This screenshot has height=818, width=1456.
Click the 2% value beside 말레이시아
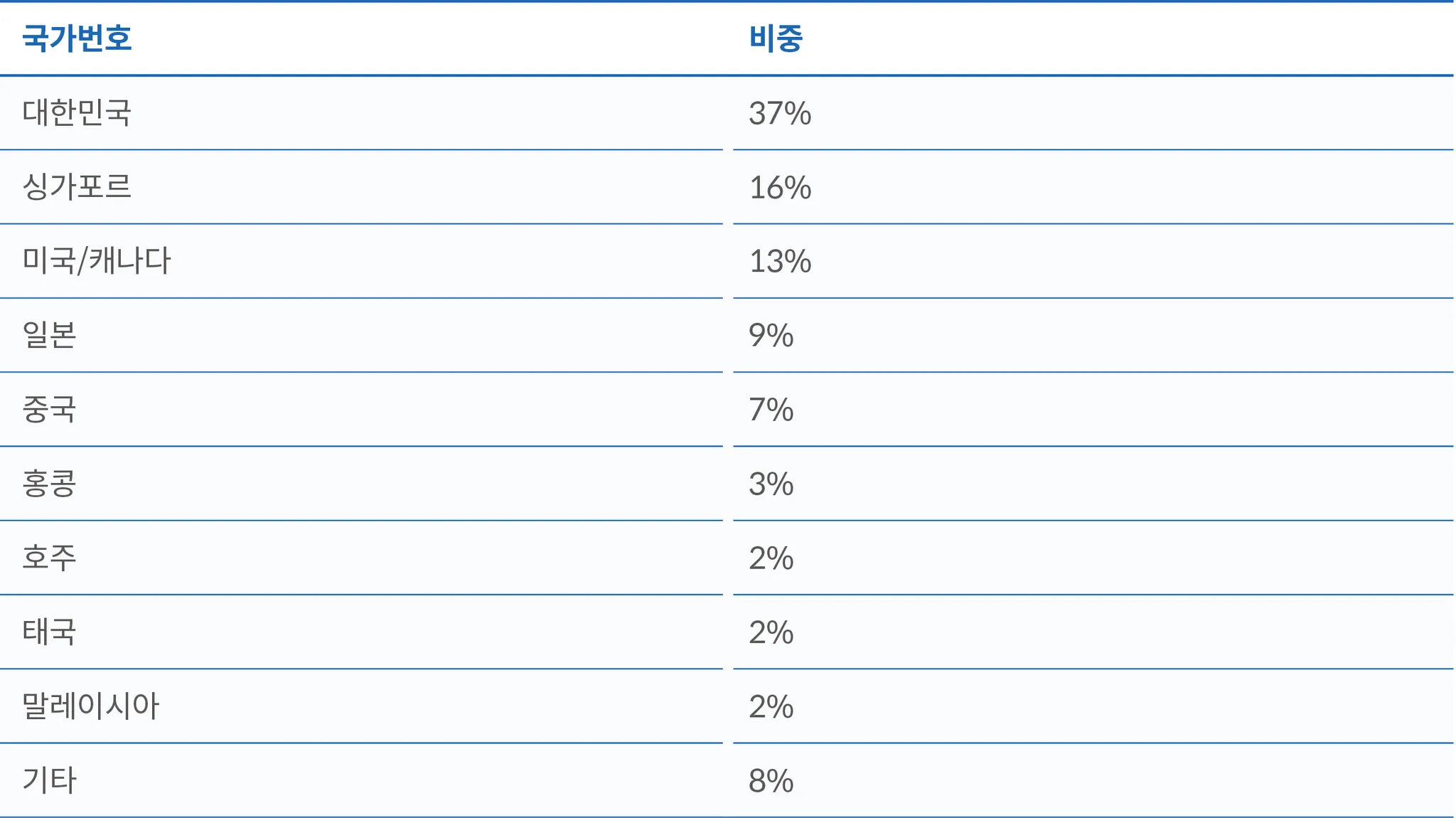tap(771, 707)
